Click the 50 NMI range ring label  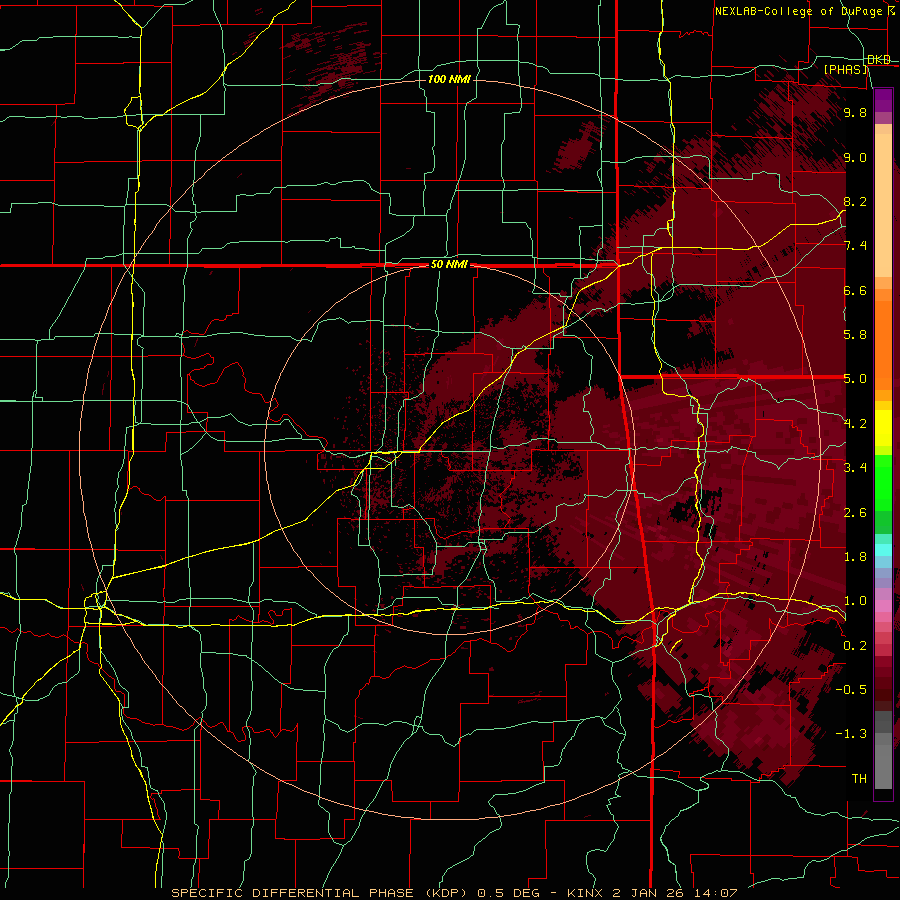point(449,265)
